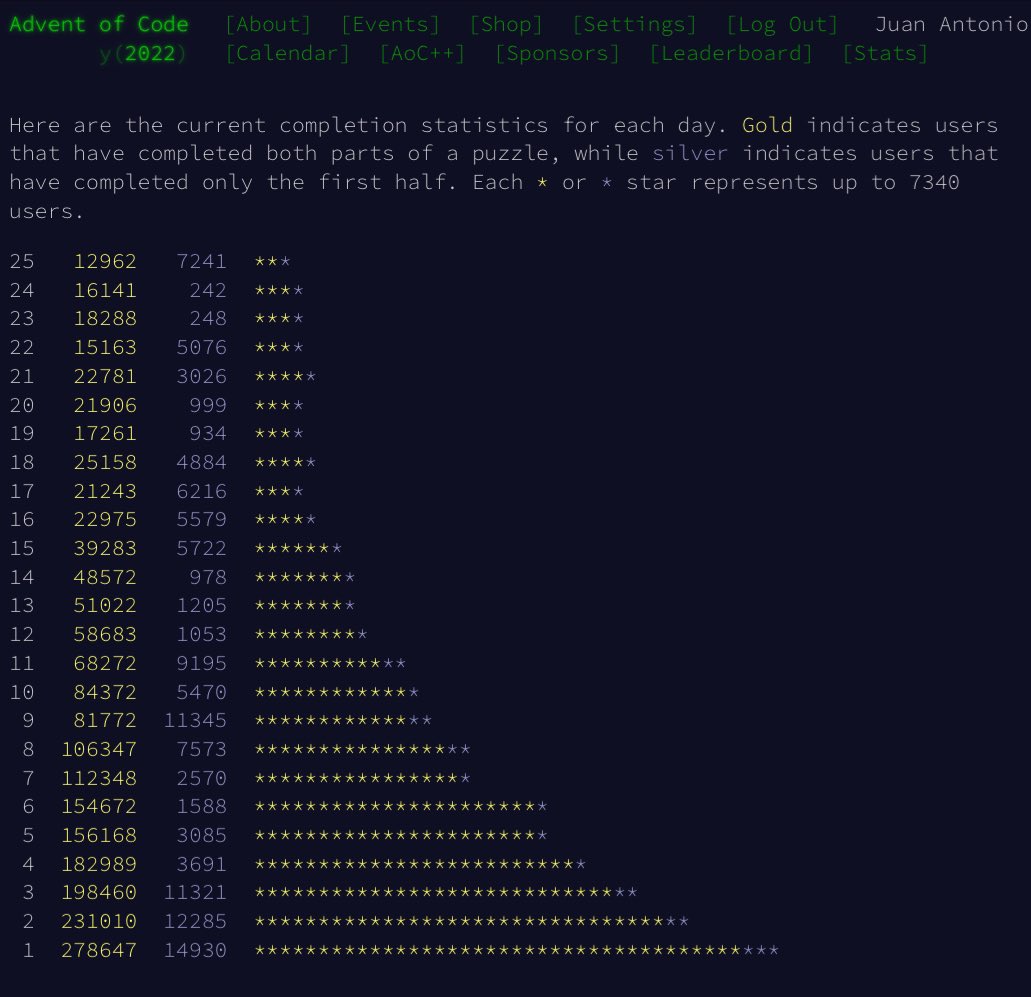Open the Events page
Image resolution: width=1031 pixels, height=997 pixels.
tap(390, 24)
